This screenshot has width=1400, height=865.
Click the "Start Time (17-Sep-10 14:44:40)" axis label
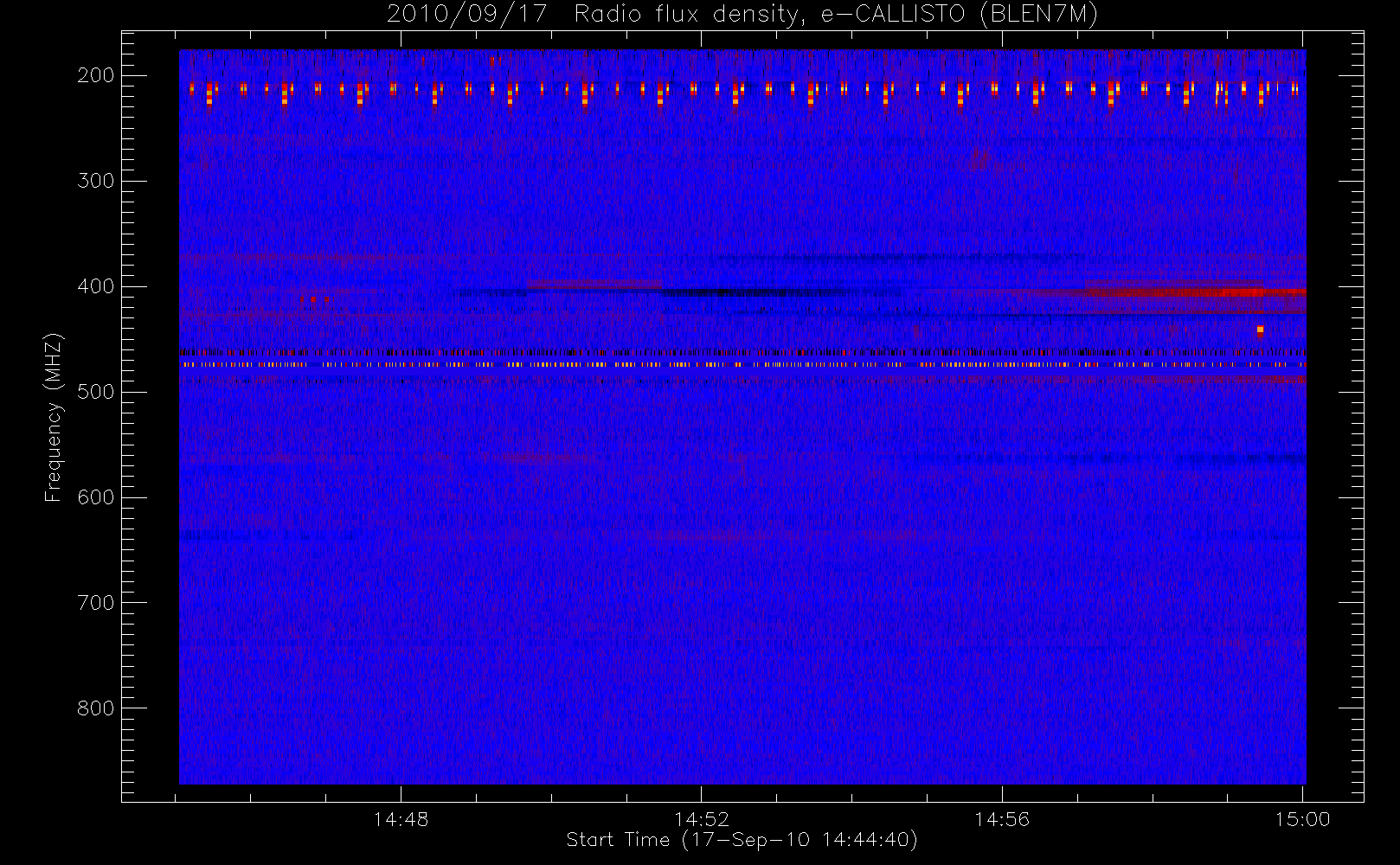(742, 840)
